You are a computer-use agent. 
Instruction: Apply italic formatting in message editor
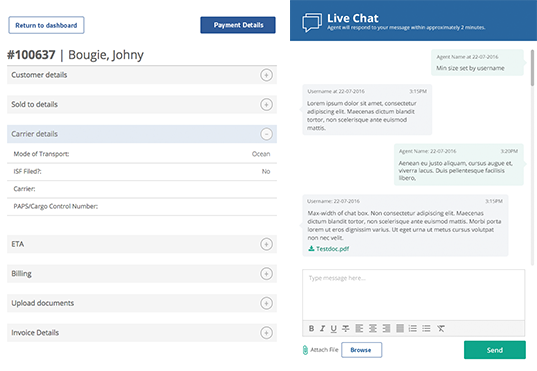click(x=322, y=329)
